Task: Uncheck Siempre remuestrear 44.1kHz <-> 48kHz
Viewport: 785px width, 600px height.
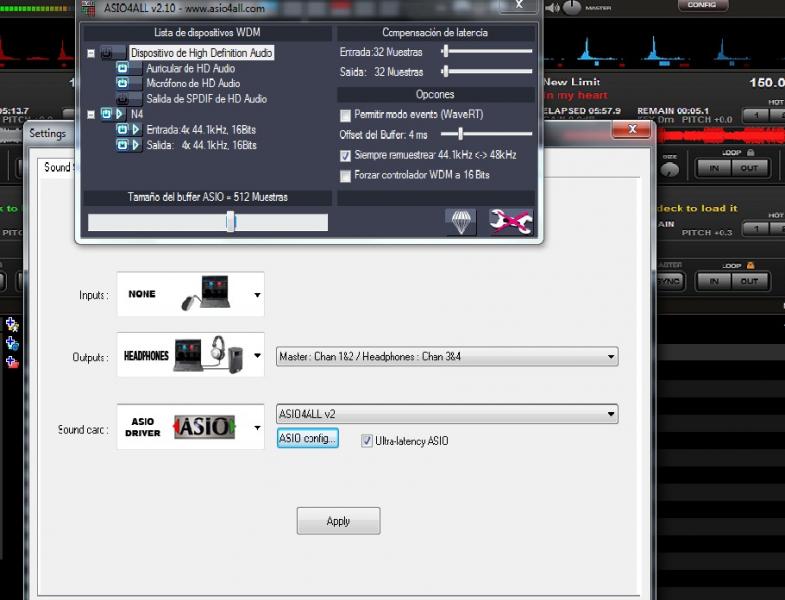Action: pyautogui.click(x=345, y=156)
